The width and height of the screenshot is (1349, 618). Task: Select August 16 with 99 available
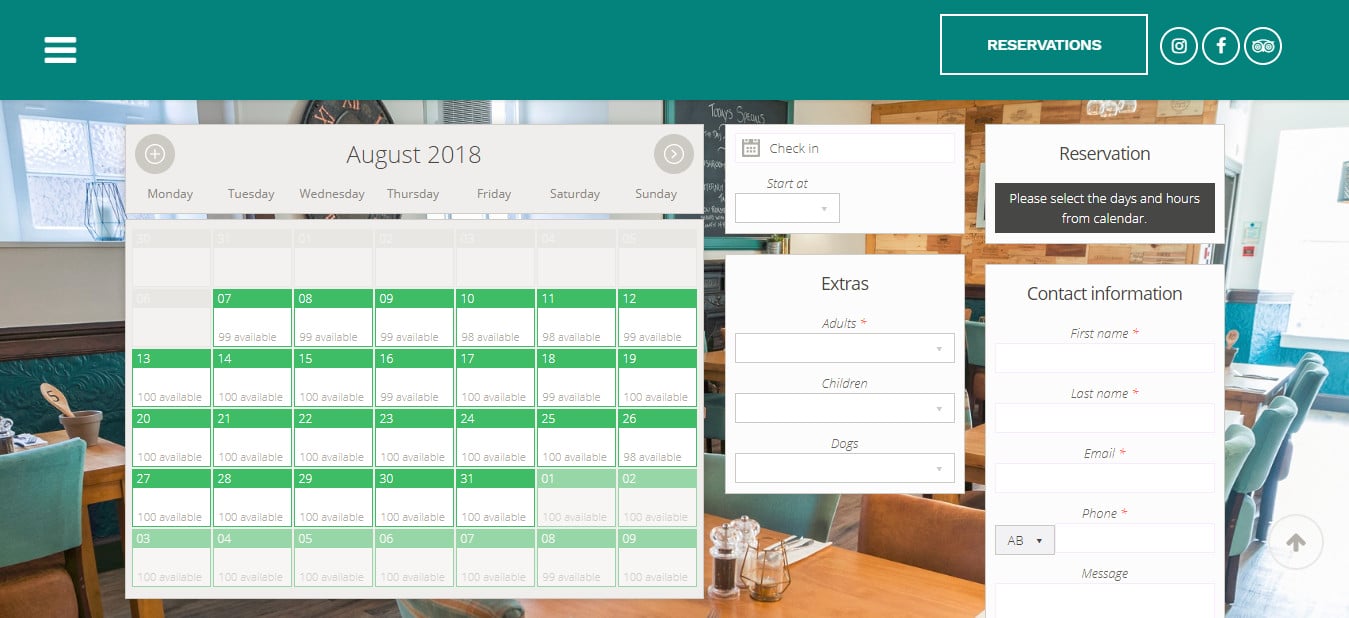coord(414,378)
